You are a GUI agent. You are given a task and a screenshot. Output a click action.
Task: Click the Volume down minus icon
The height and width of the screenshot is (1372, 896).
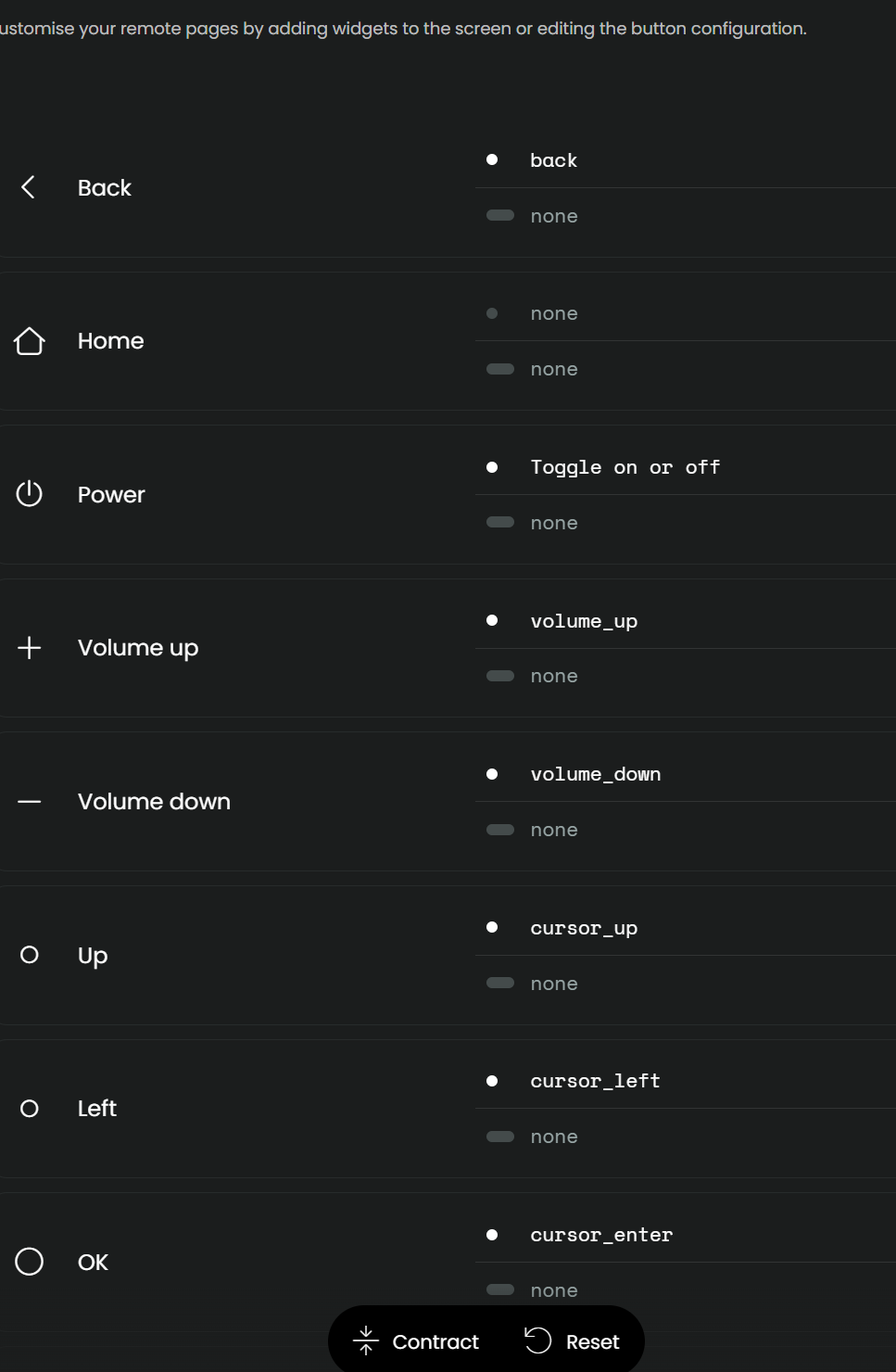(x=30, y=801)
